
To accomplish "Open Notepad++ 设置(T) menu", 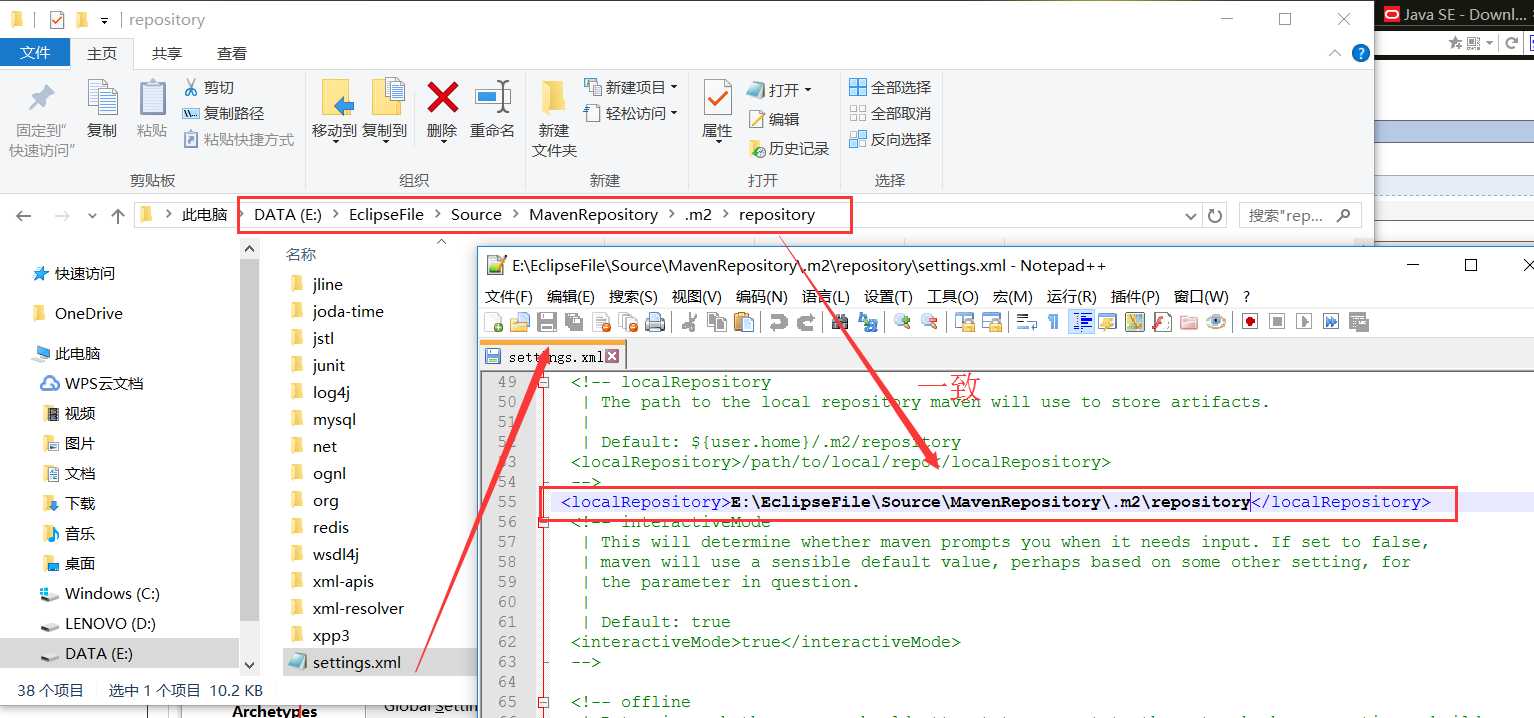I will [x=888, y=297].
